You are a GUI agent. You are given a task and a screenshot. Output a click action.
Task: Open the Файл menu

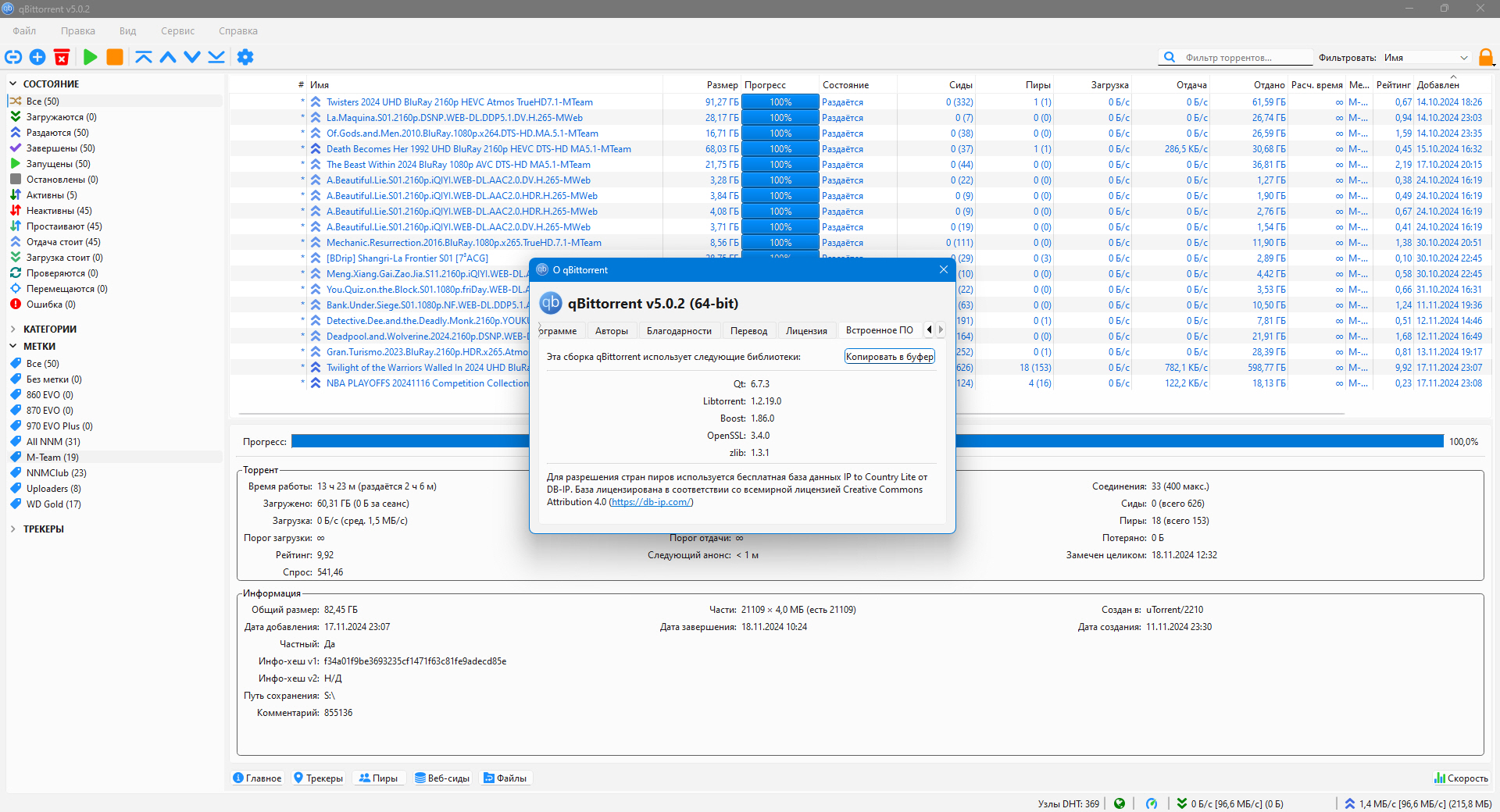(24, 31)
